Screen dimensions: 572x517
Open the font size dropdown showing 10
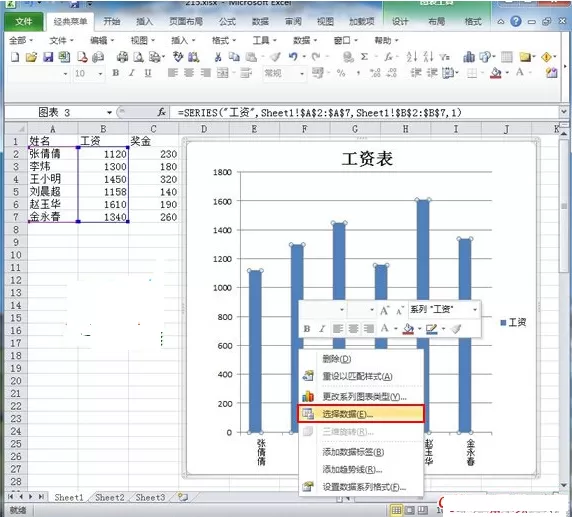click(x=100, y=74)
